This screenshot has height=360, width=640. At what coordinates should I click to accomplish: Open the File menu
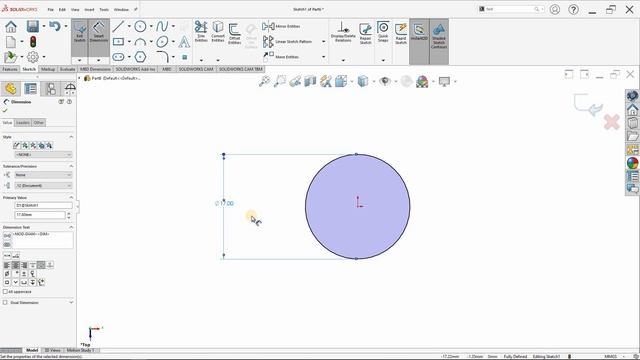51,9
